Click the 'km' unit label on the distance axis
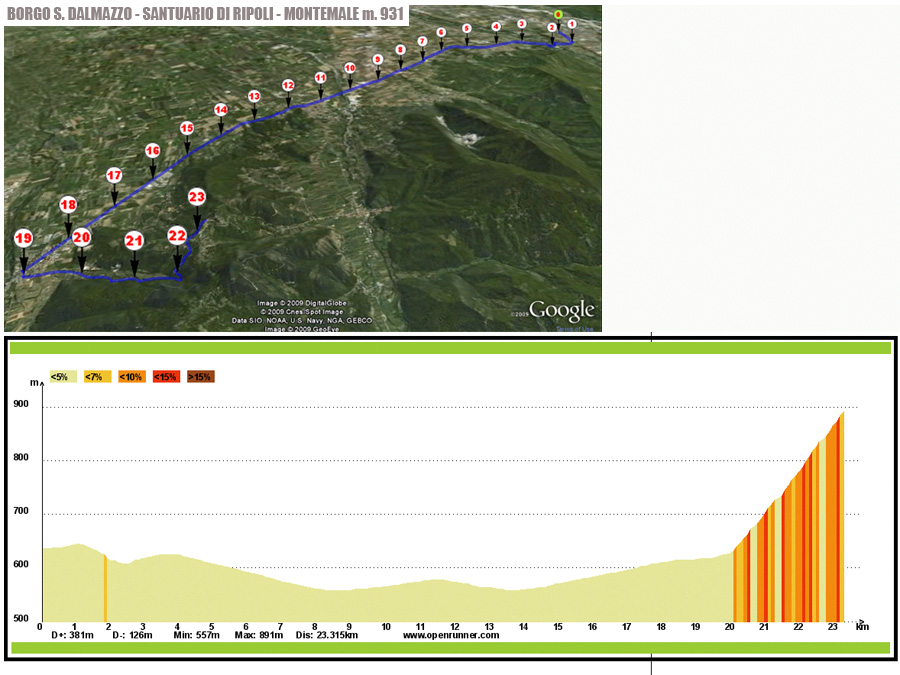Viewport: 900px width, 675px height. [x=862, y=627]
